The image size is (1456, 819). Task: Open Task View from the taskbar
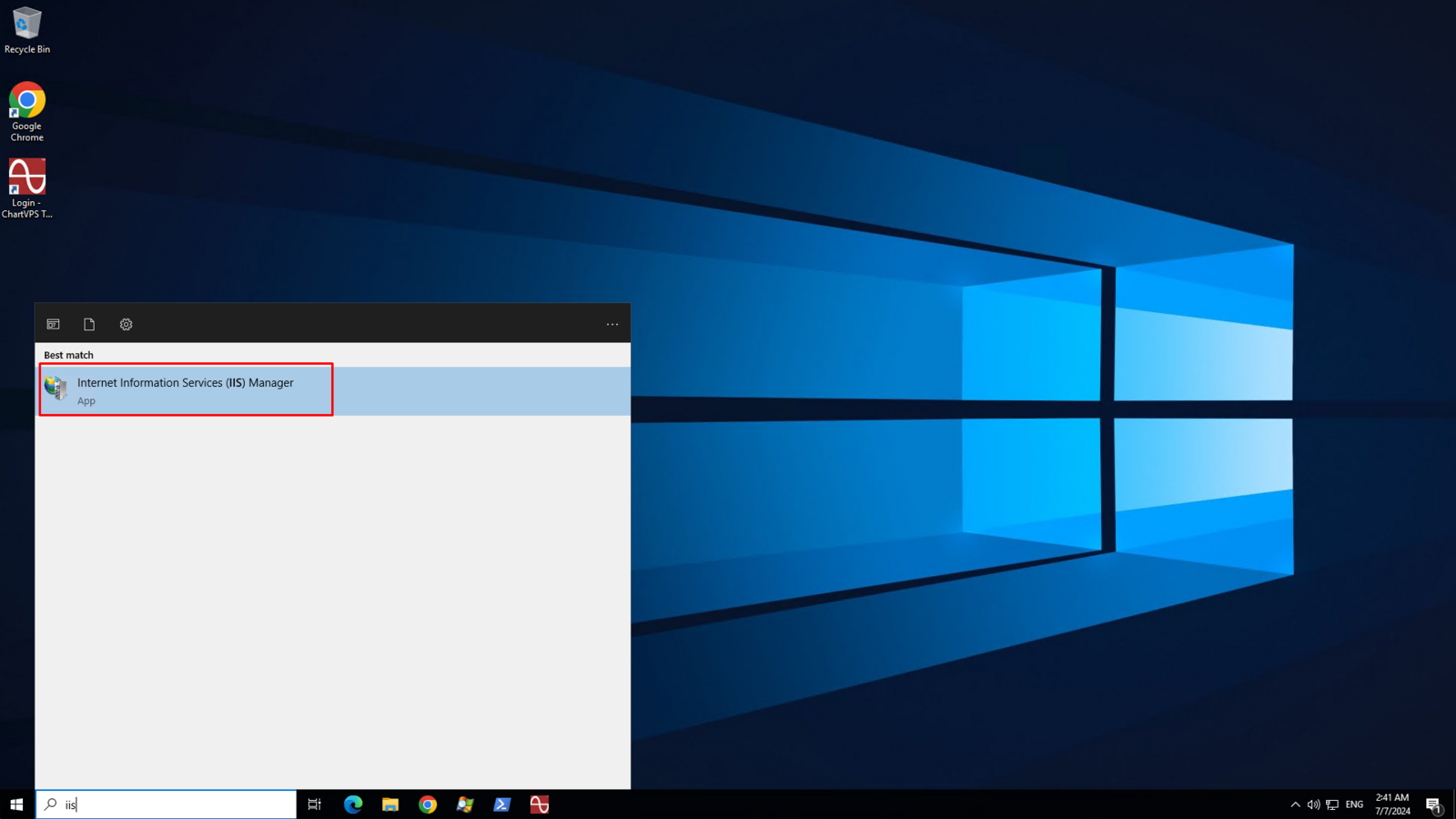[315, 804]
